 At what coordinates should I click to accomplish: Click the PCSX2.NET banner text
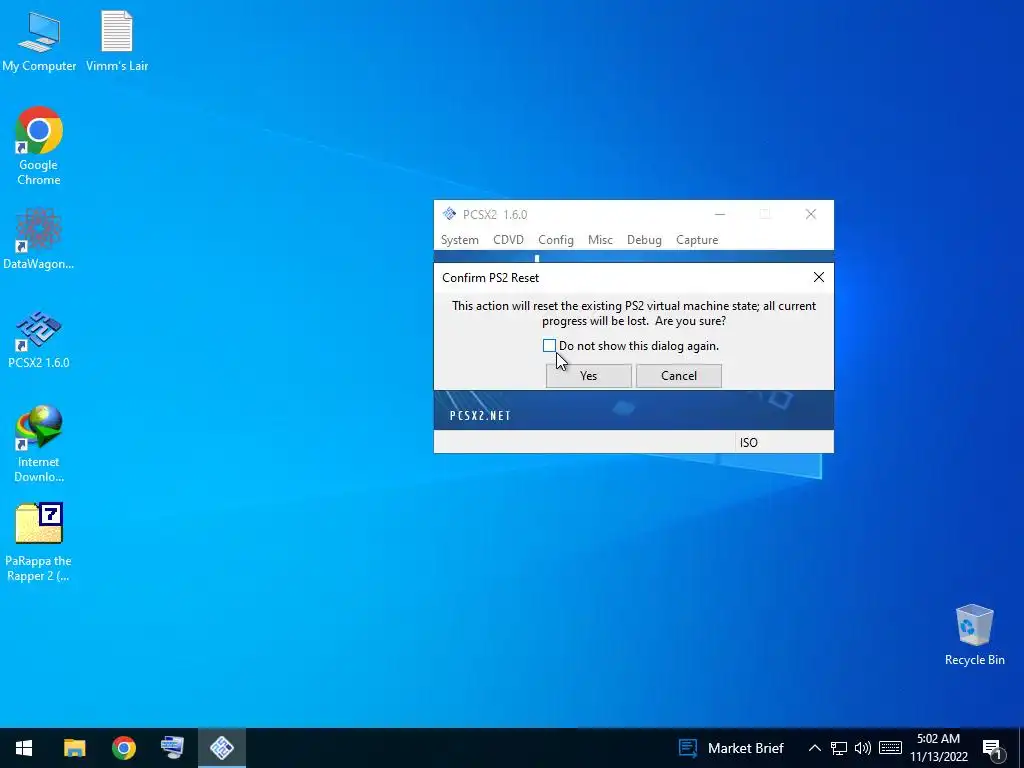point(480,416)
